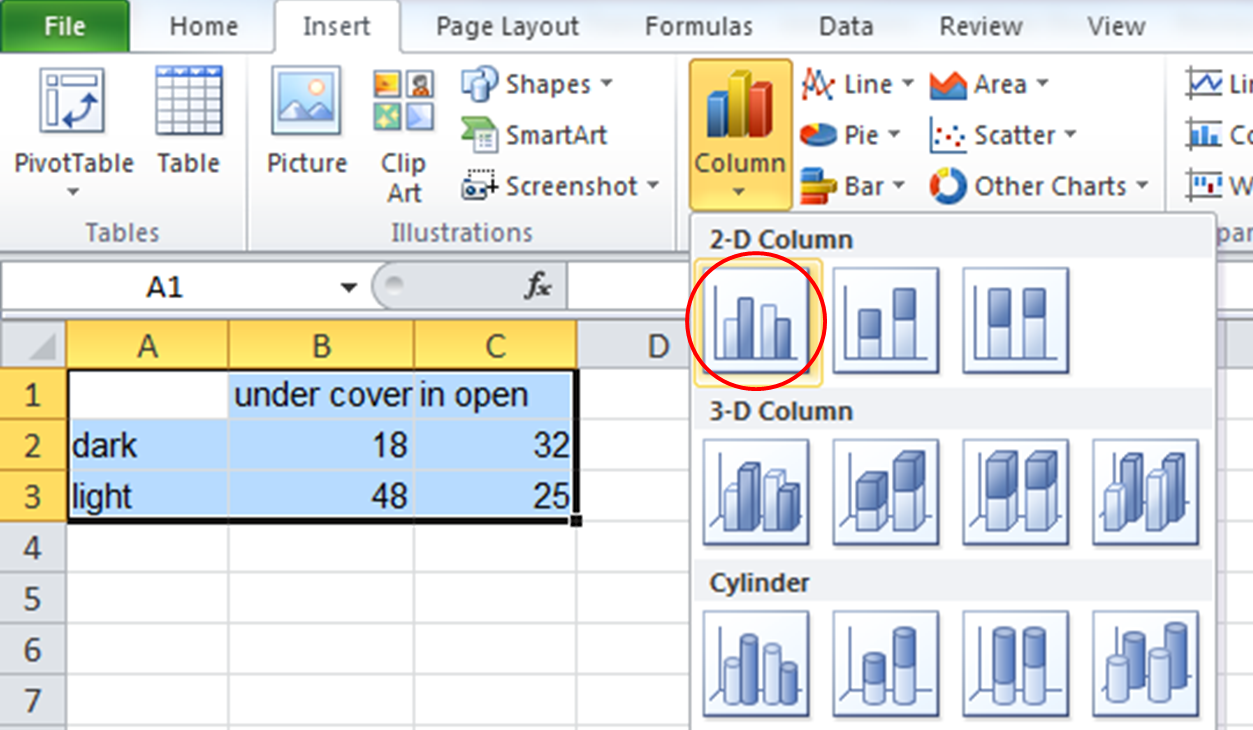Insert a SmartArt graphic
The width and height of the screenshot is (1253, 730).
tap(534, 135)
